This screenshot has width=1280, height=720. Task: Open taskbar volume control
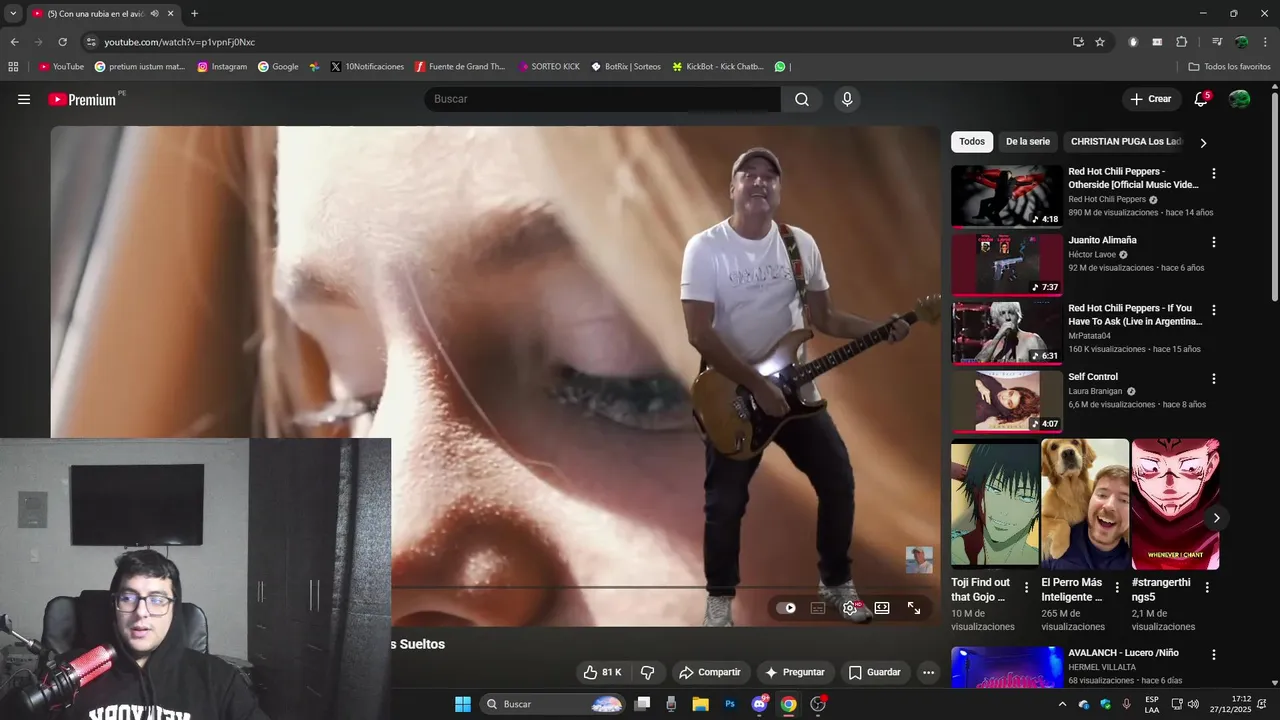pyautogui.click(x=1193, y=704)
